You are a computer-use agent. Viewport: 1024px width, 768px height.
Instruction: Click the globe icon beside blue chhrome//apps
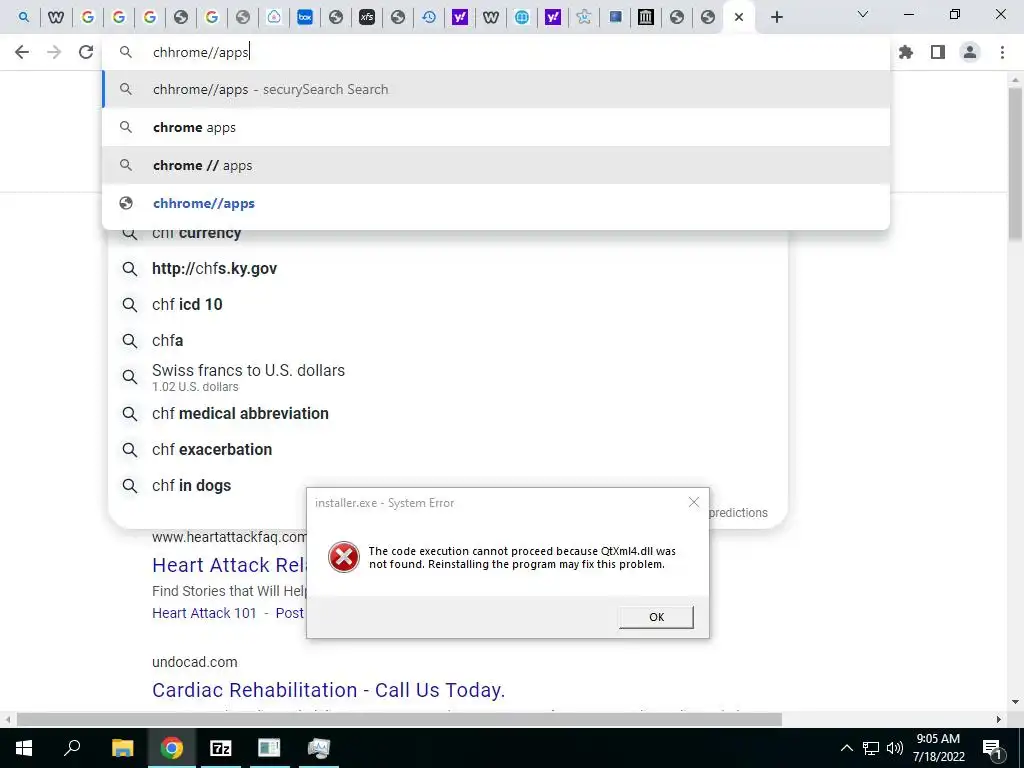click(x=126, y=203)
